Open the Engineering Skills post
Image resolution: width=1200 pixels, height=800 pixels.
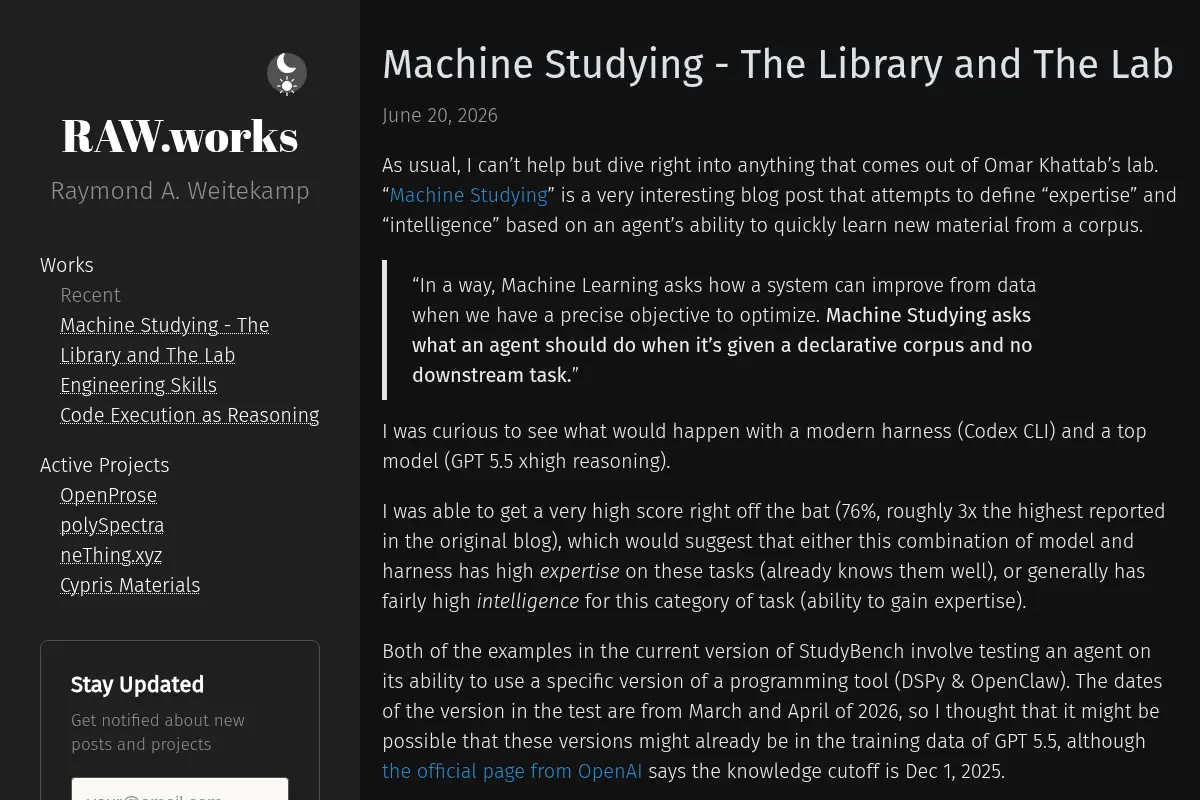click(x=138, y=385)
